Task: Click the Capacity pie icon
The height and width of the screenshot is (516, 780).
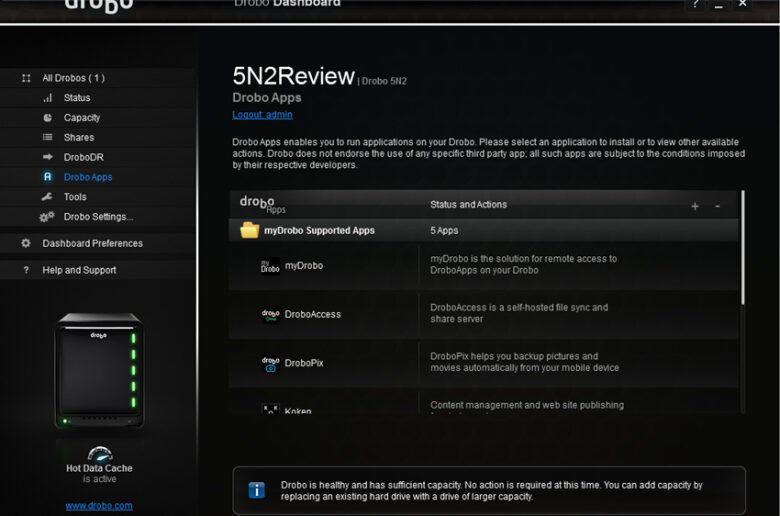Action: [48, 117]
